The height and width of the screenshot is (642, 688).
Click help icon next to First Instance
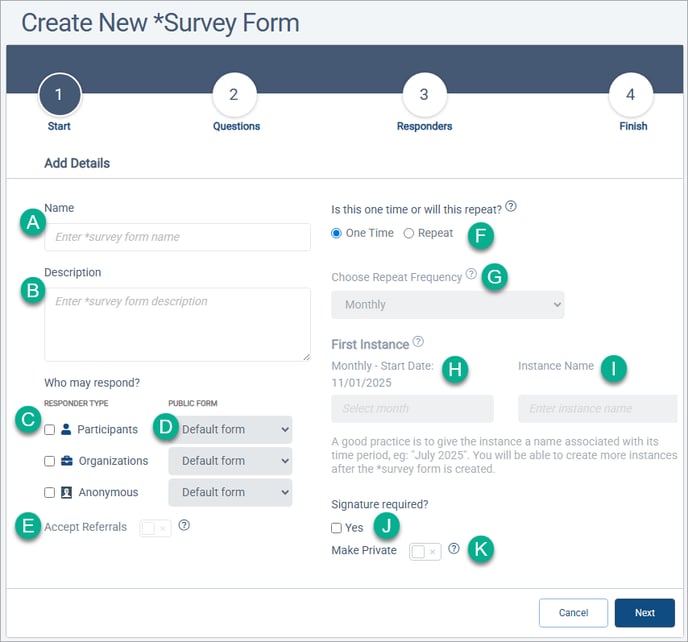click(418, 342)
